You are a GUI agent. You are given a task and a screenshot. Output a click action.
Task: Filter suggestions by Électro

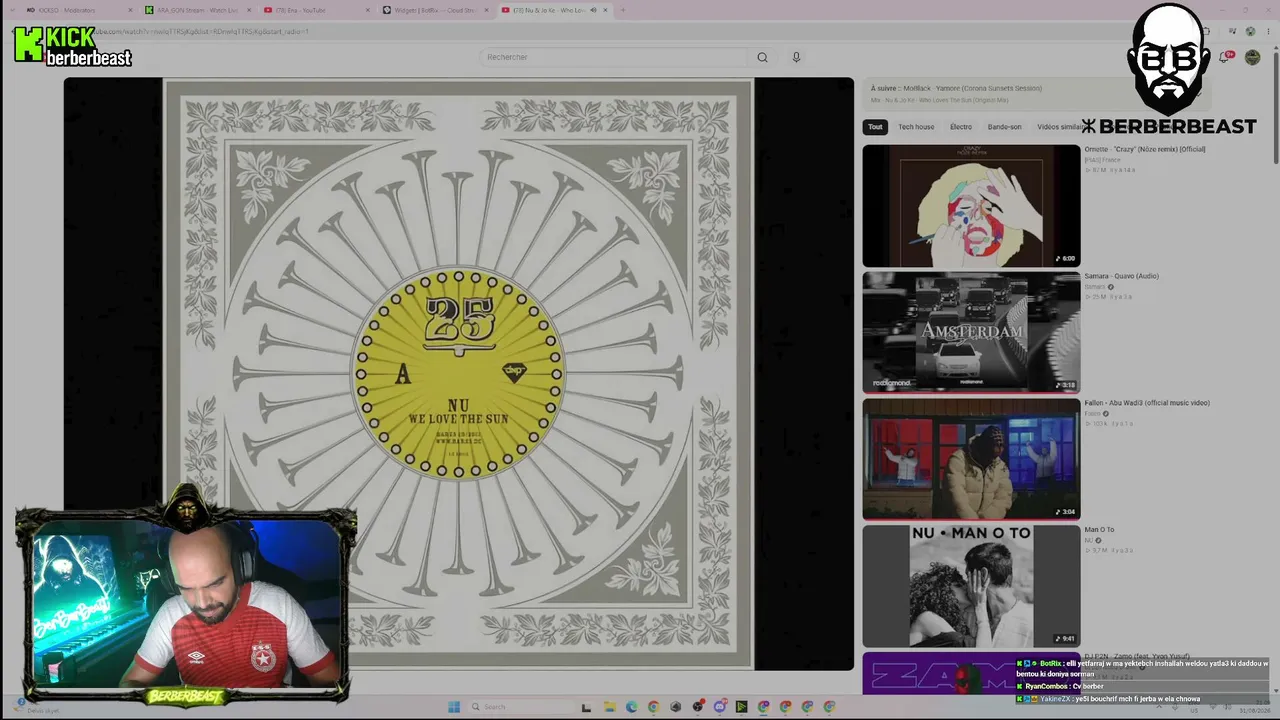click(x=961, y=127)
